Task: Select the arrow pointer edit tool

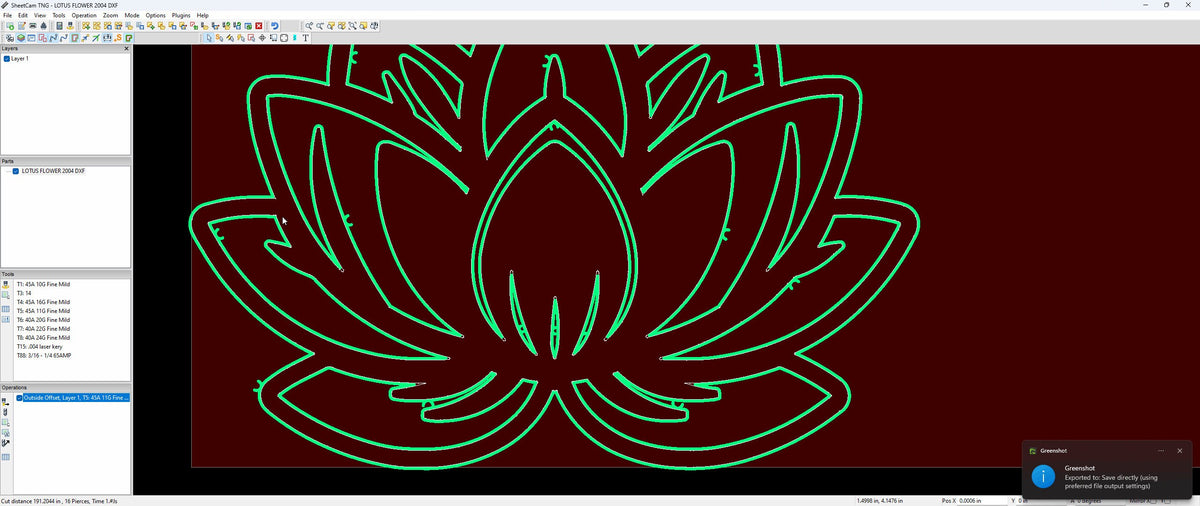Action: pos(209,38)
